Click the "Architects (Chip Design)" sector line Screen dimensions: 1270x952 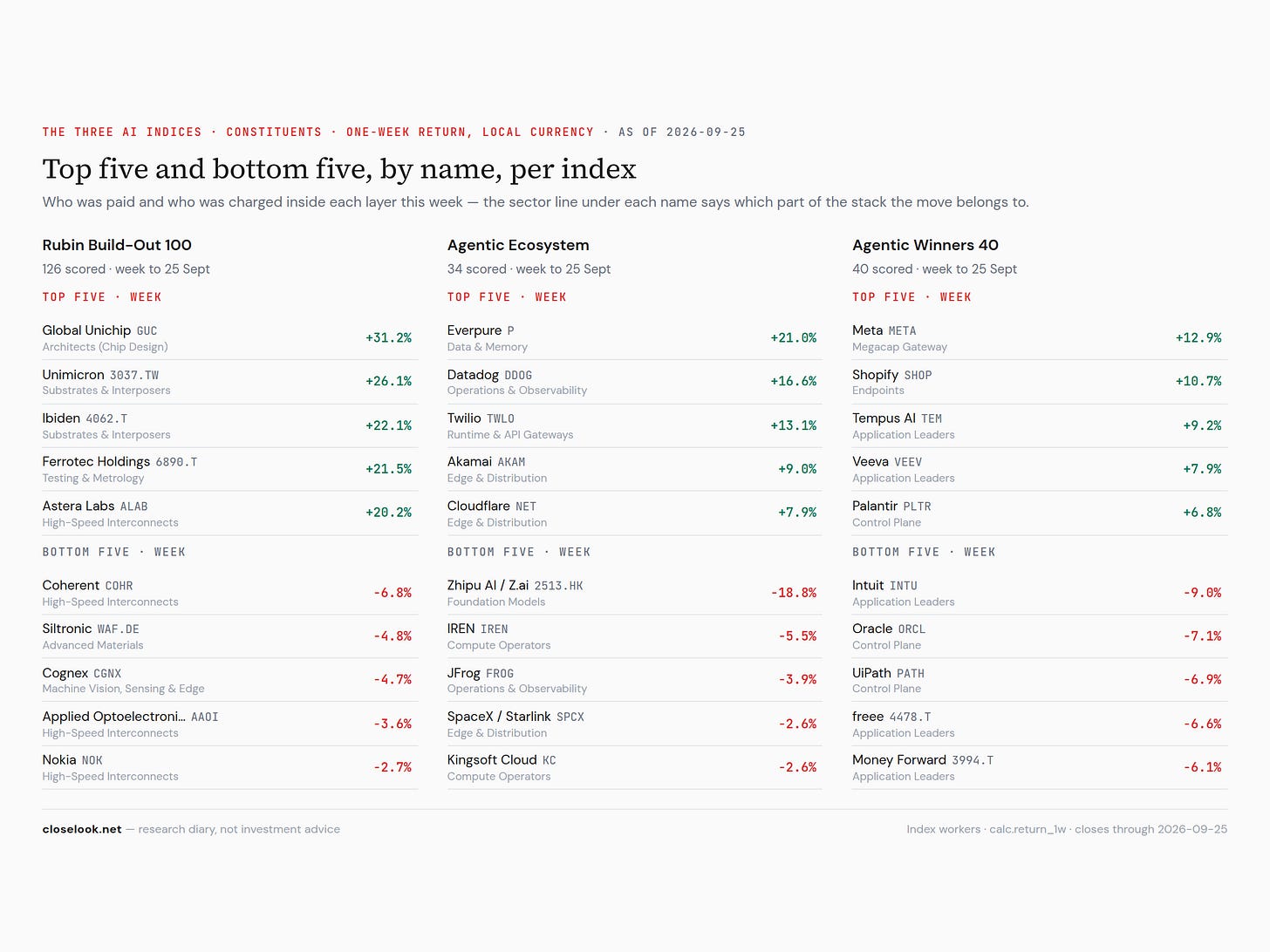[x=106, y=347]
